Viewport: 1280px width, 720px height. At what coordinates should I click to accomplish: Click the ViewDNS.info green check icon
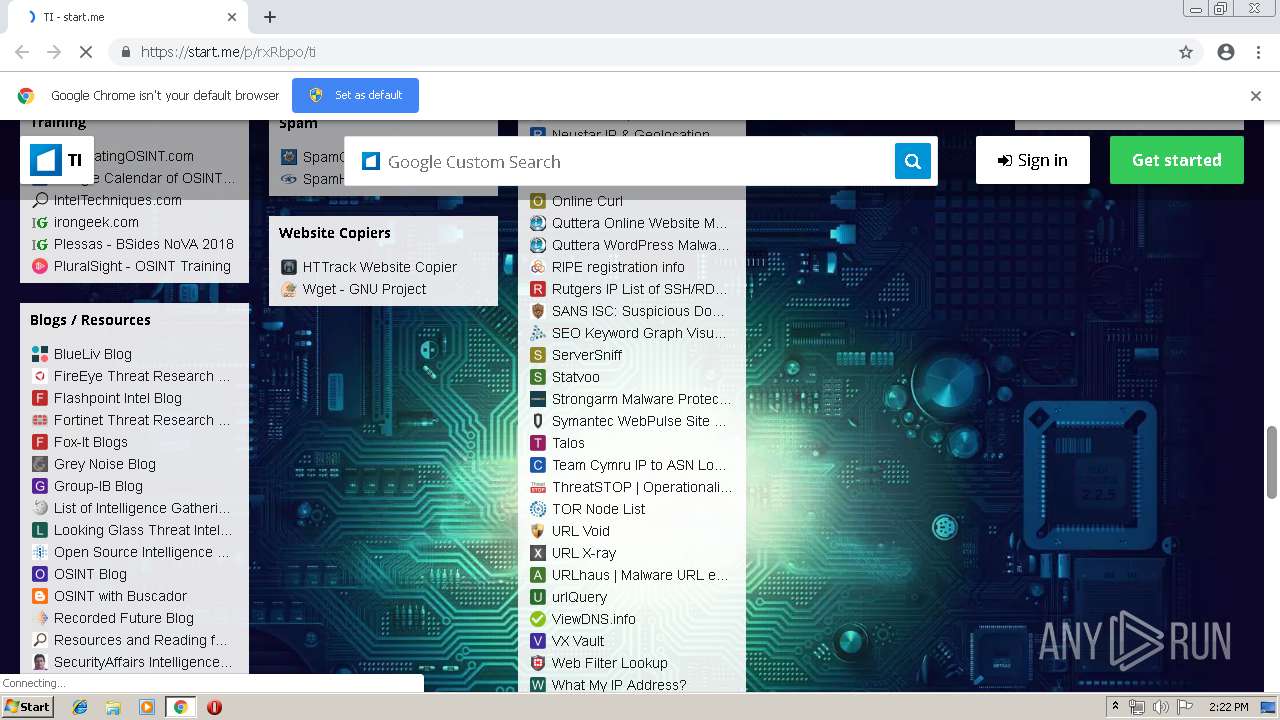538,619
